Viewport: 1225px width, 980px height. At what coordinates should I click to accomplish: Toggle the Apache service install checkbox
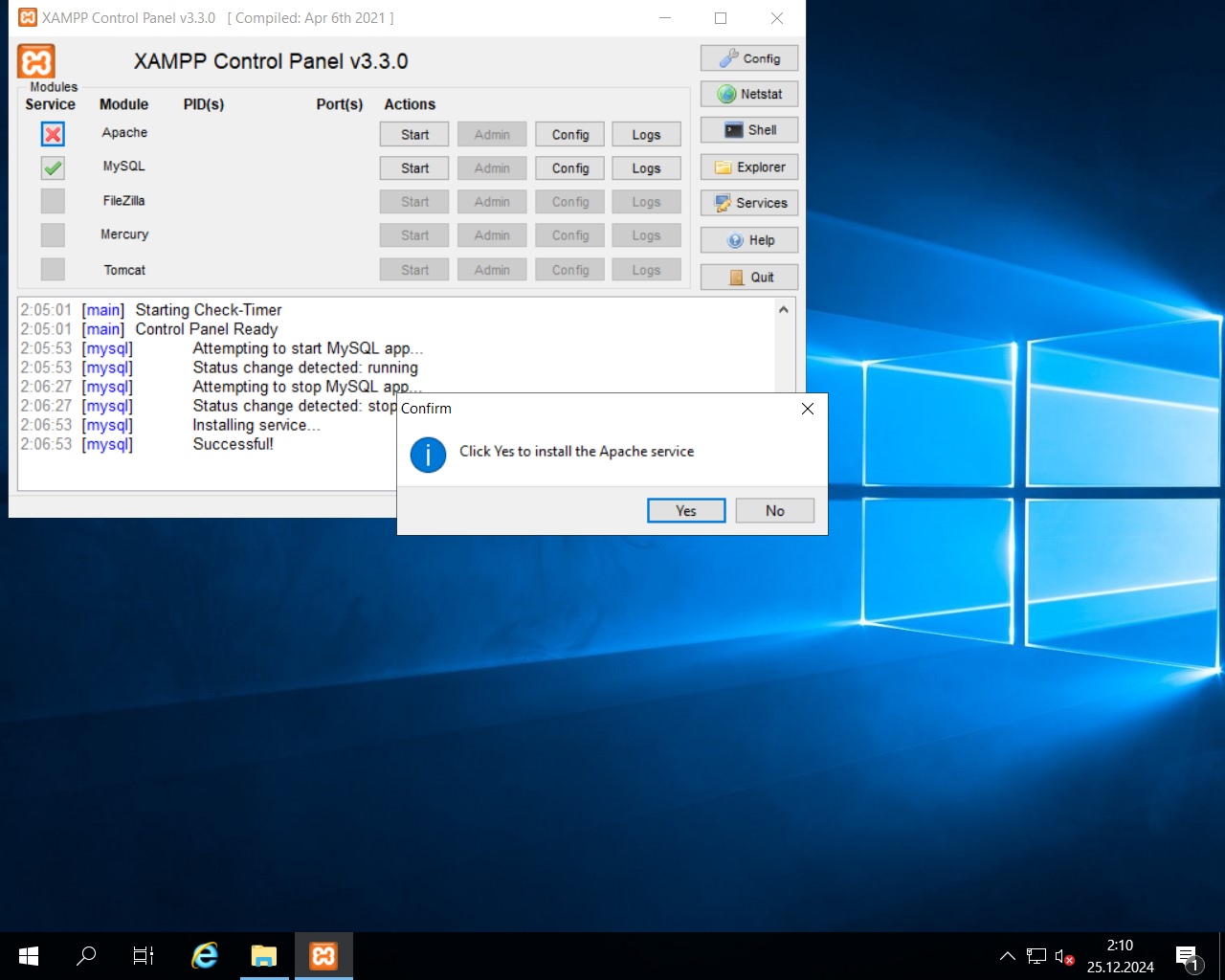coord(53,134)
